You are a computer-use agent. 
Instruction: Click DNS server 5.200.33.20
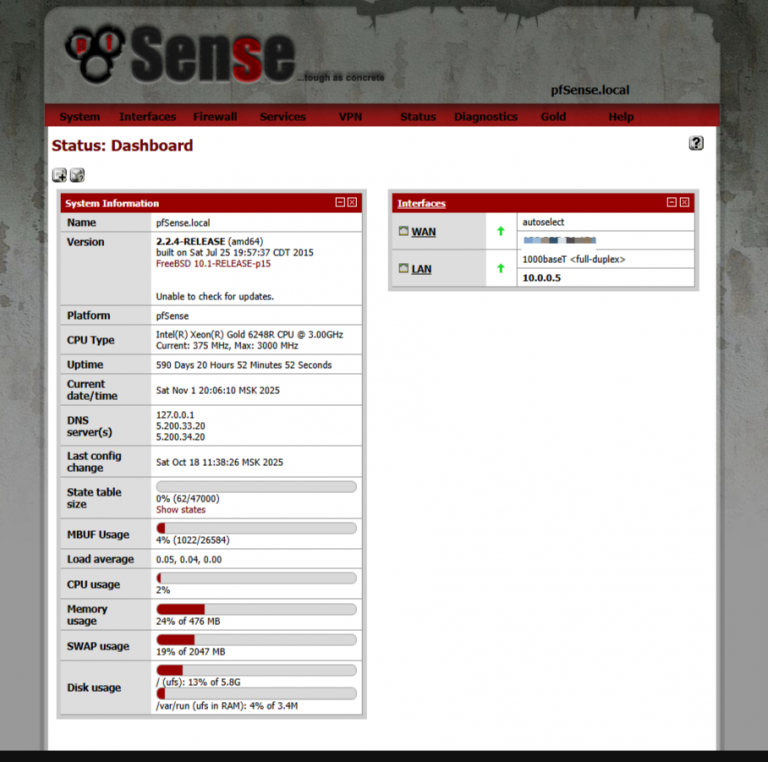click(x=180, y=426)
